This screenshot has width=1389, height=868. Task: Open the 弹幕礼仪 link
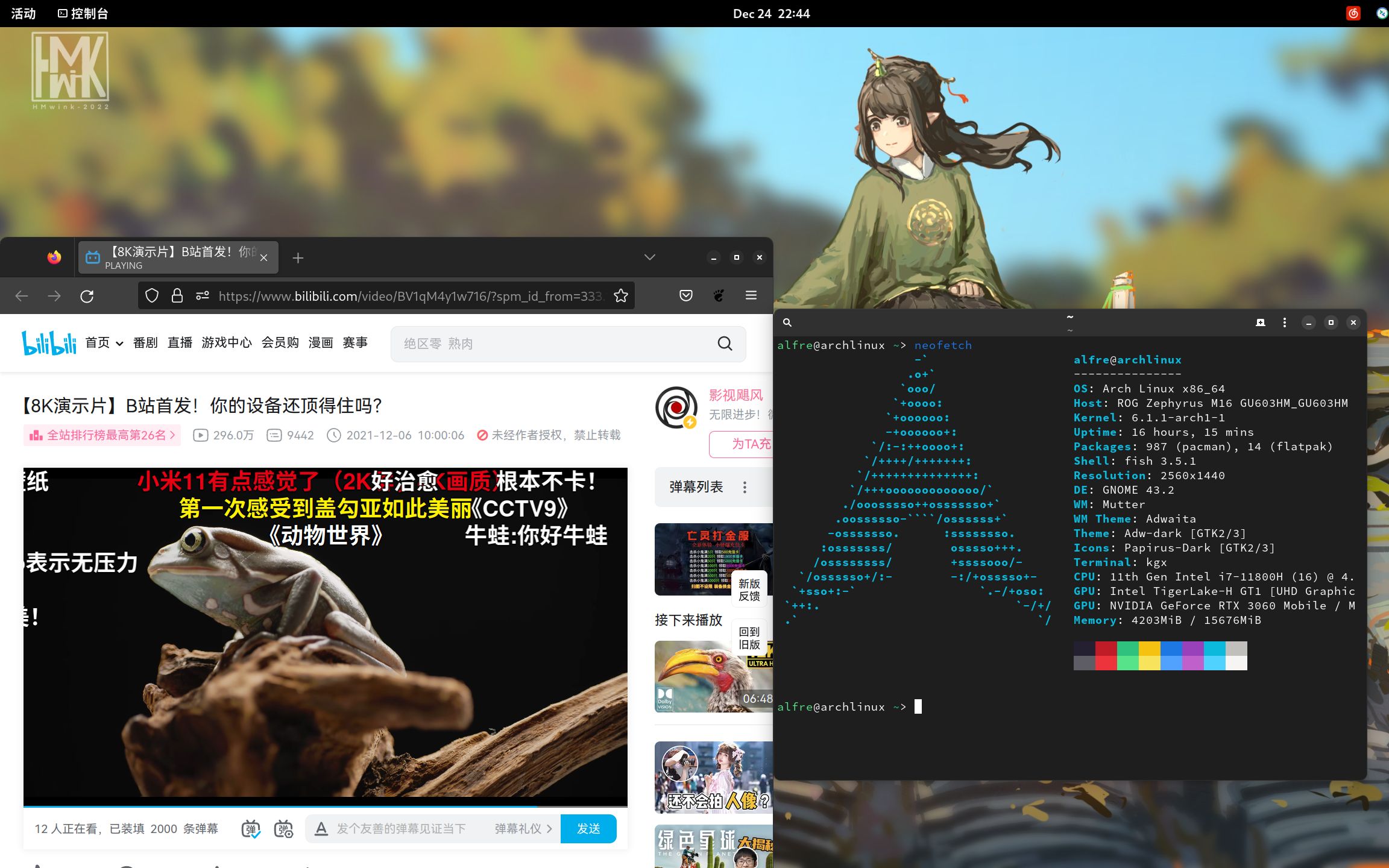pyautogui.click(x=523, y=829)
